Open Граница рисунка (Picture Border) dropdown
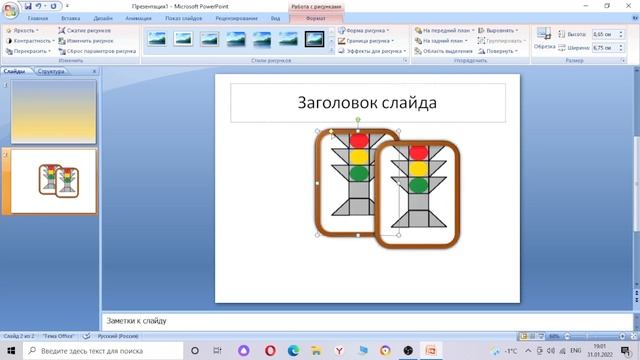Screen dimensions: 640x360 366,41
